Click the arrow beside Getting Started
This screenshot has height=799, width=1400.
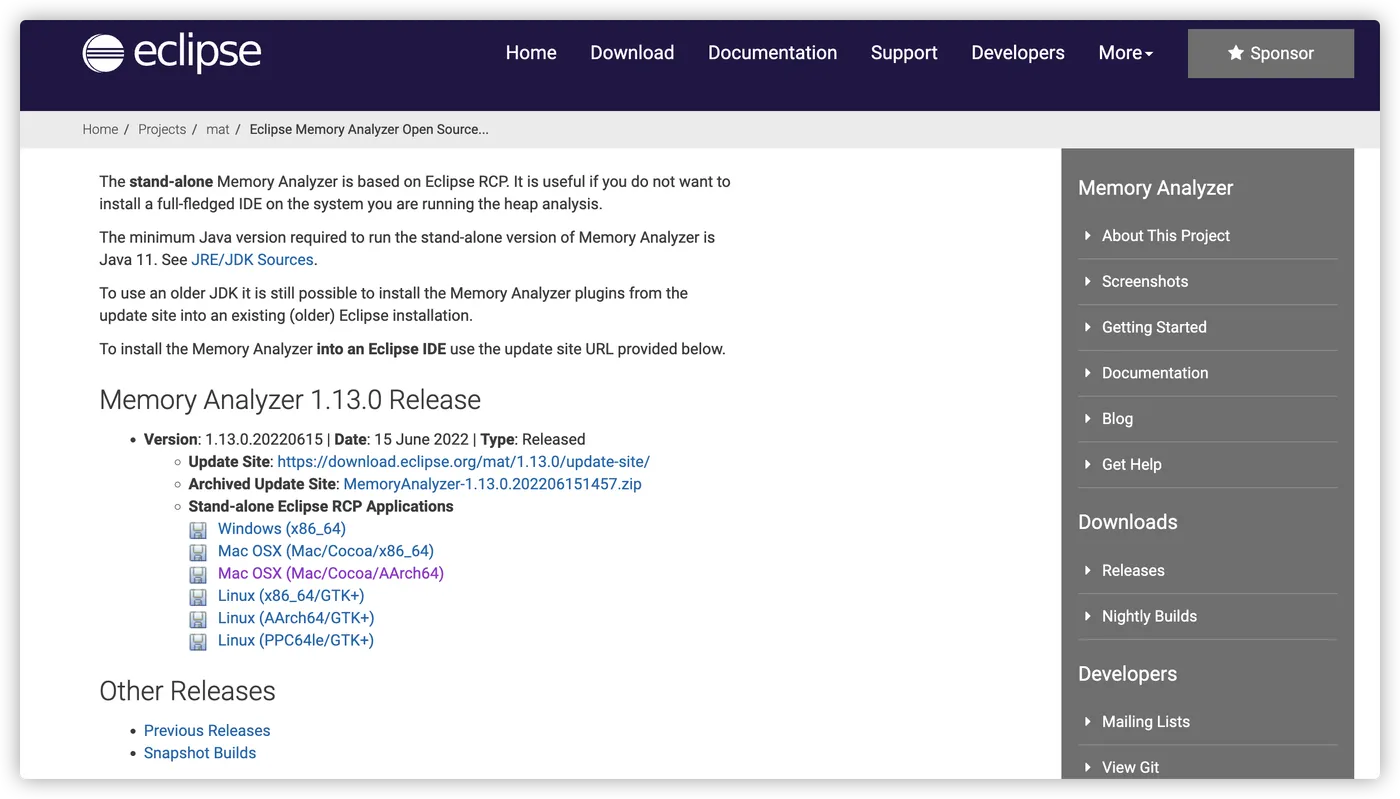tap(1088, 327)
